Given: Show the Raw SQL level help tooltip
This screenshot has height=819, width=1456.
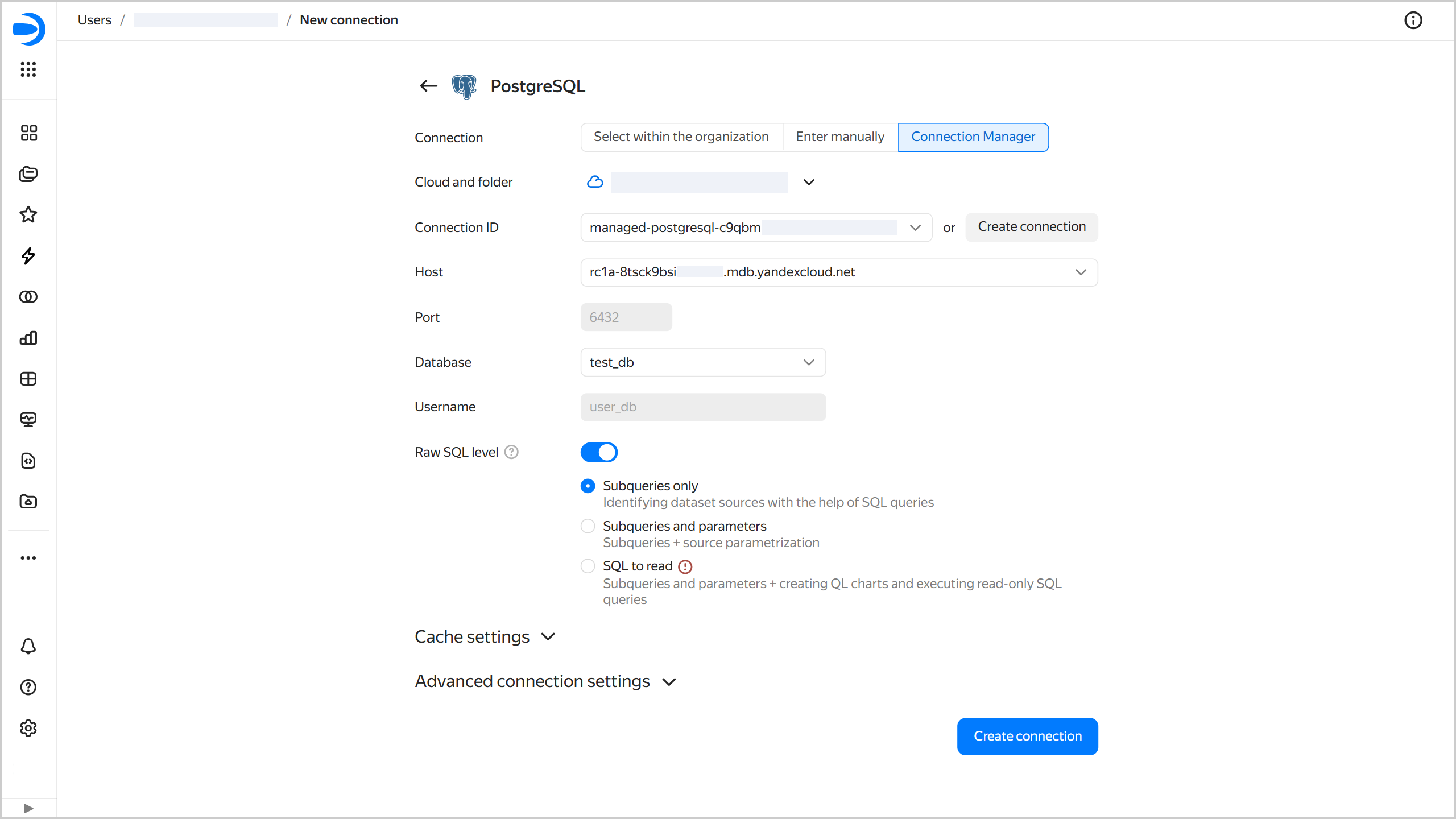Looking at the screenshot, I should click(512, 452).
